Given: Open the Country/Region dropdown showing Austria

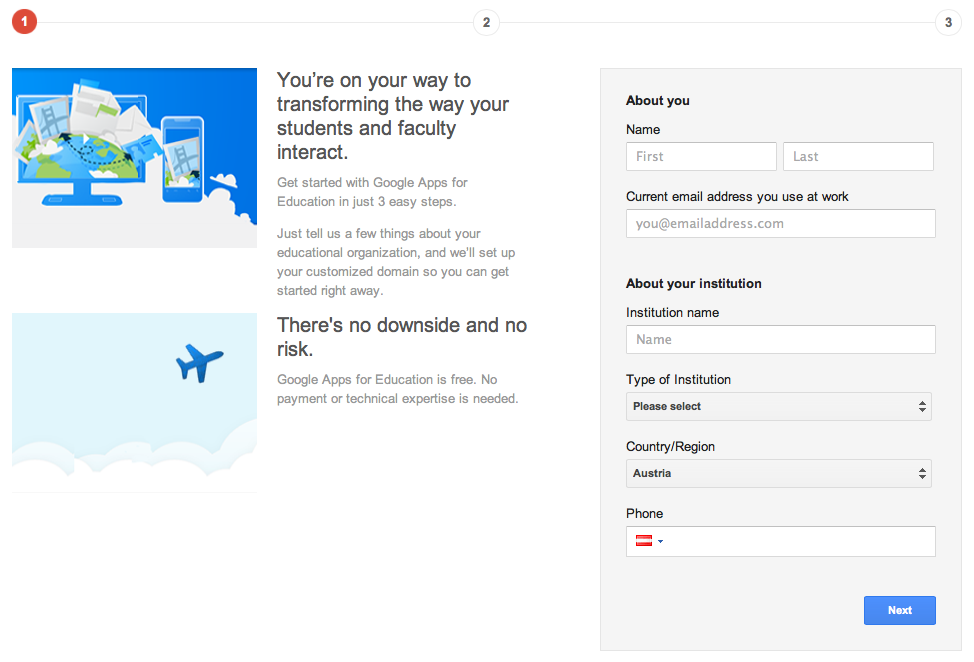Looking at the screenshot, I should [779, 474].
